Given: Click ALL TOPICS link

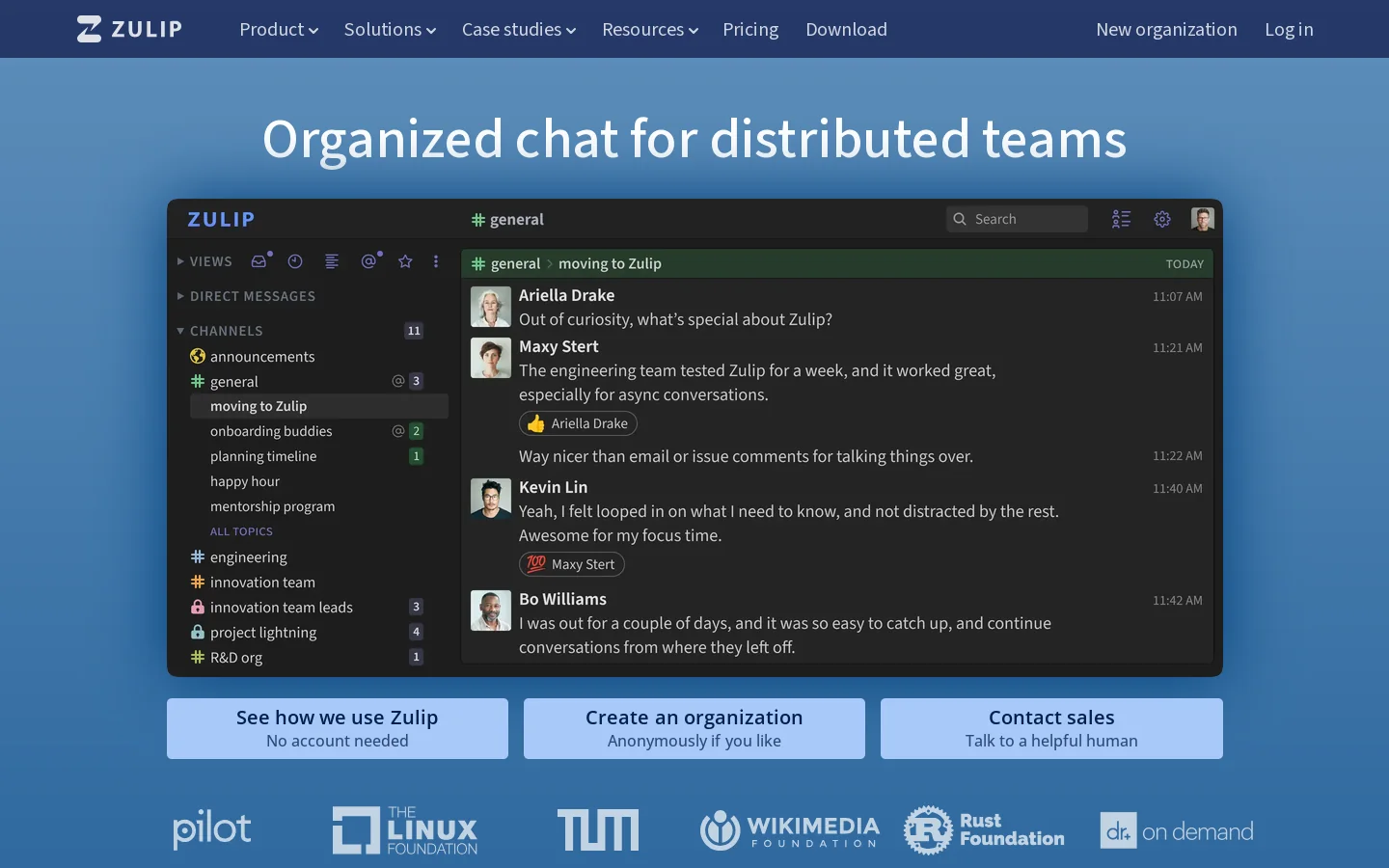Looking at the screenshot, I should (x=241, y=531).
